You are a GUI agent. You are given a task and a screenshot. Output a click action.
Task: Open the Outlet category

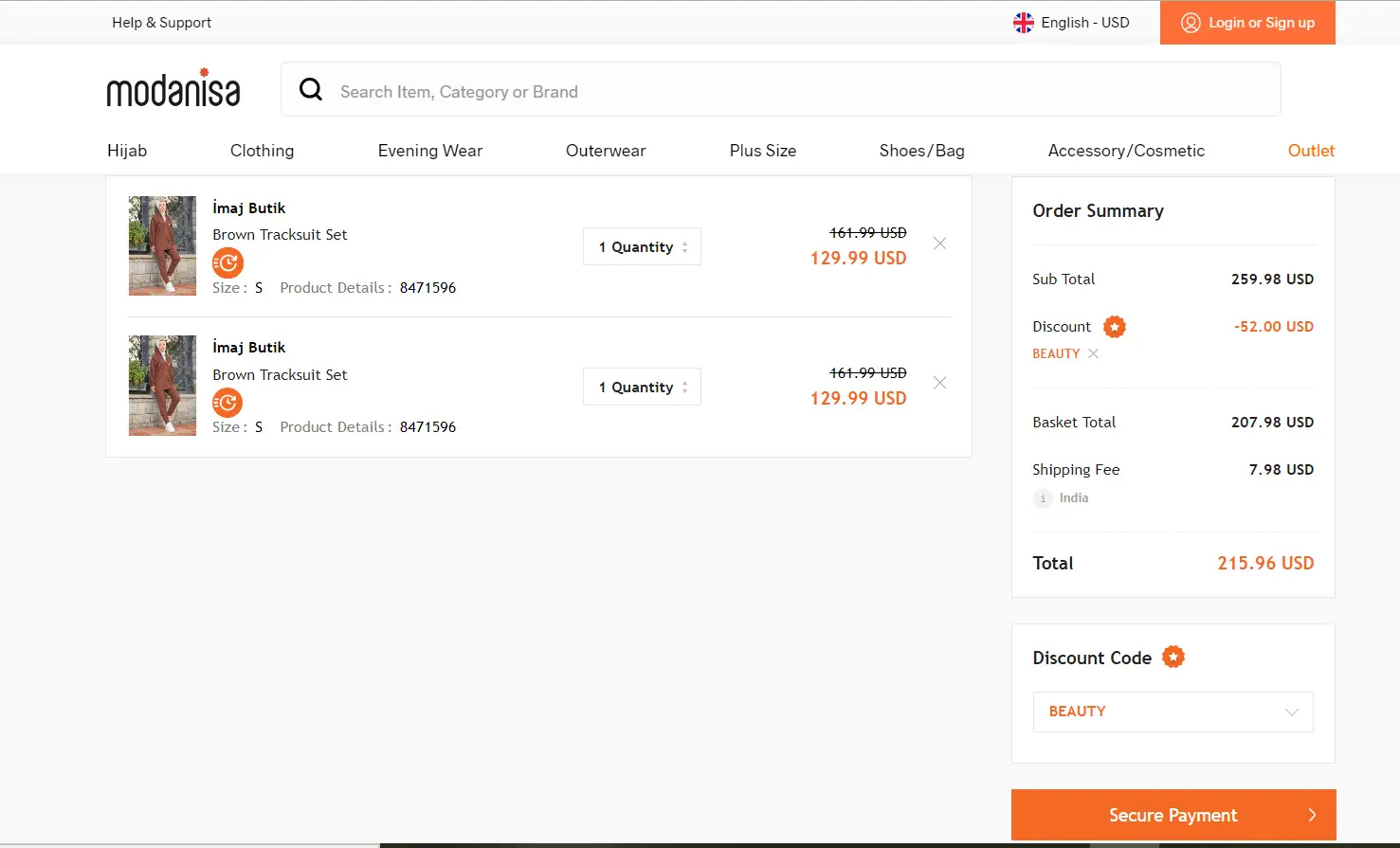[1311, 151]
